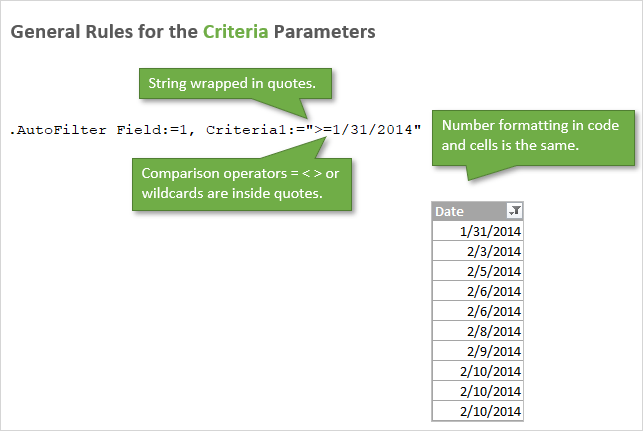Click the second 2/6/2014 cell

pos(478,311)
